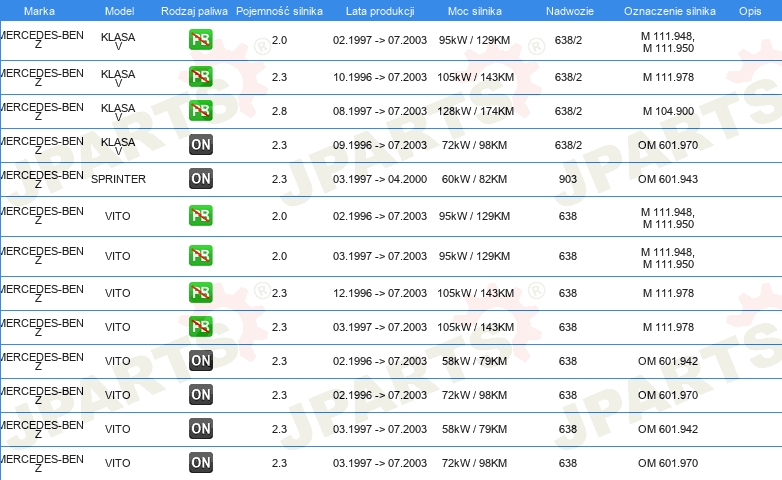Select production dates 09.1996 -> 07.2003
The height and width of the screenshot is (480, 782).
pyautogui.click(x=380, y=145)
